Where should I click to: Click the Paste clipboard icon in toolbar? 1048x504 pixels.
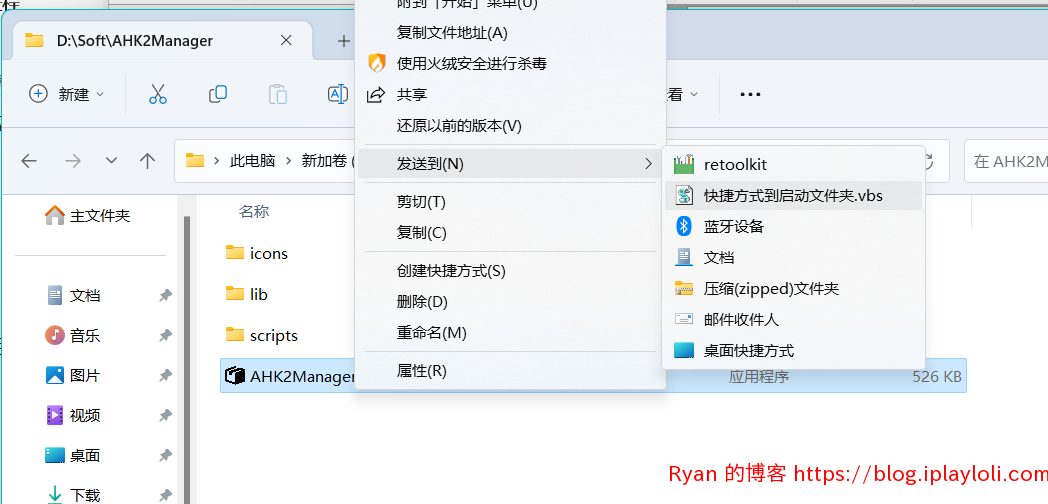click(x=278, y=94)
